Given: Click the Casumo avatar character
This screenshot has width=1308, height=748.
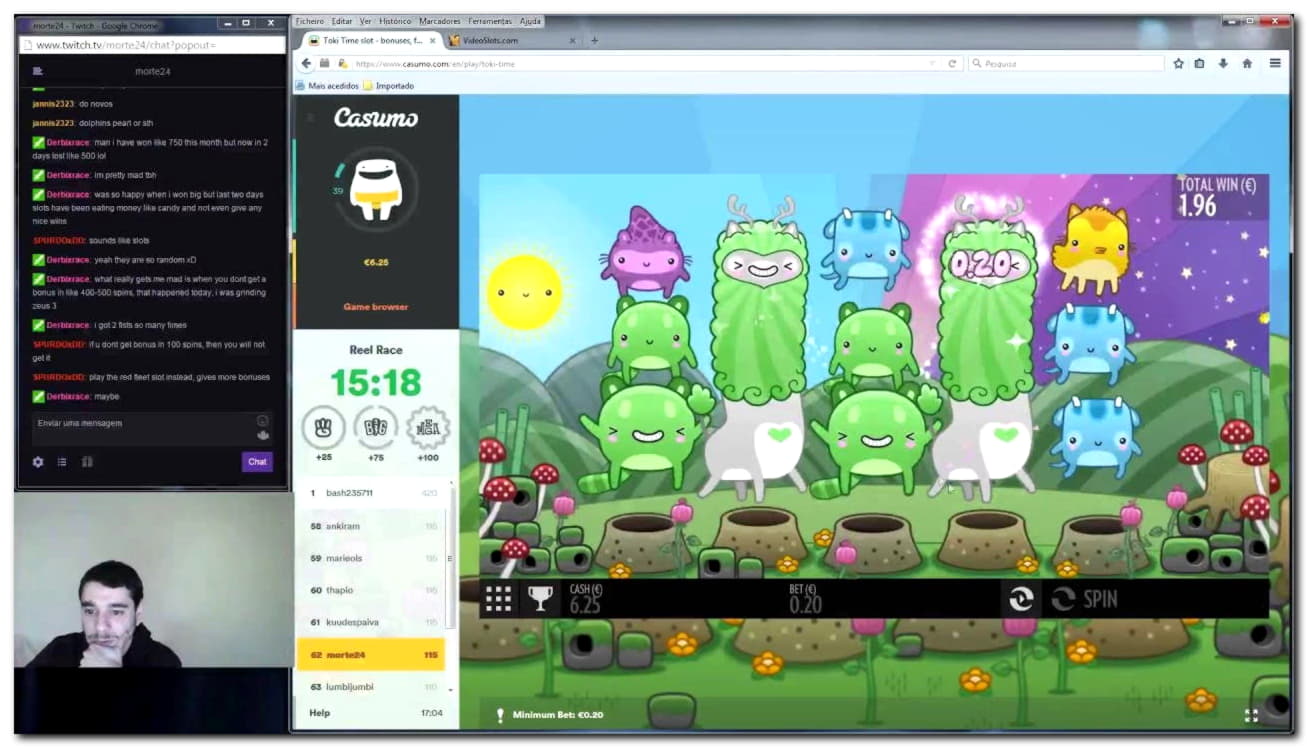Looking at the screenshot, I should 376,190.
